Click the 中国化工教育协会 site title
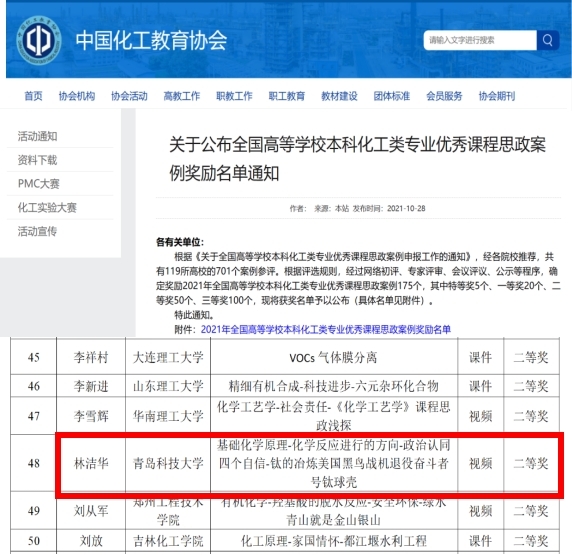The height and width of the screenshot is (555, 572). point(151,40)
